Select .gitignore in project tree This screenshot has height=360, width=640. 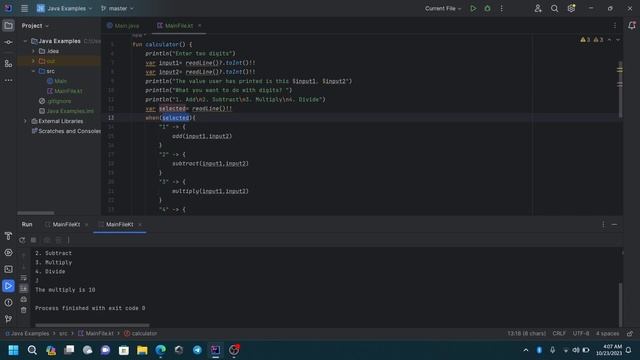[55, 101]
